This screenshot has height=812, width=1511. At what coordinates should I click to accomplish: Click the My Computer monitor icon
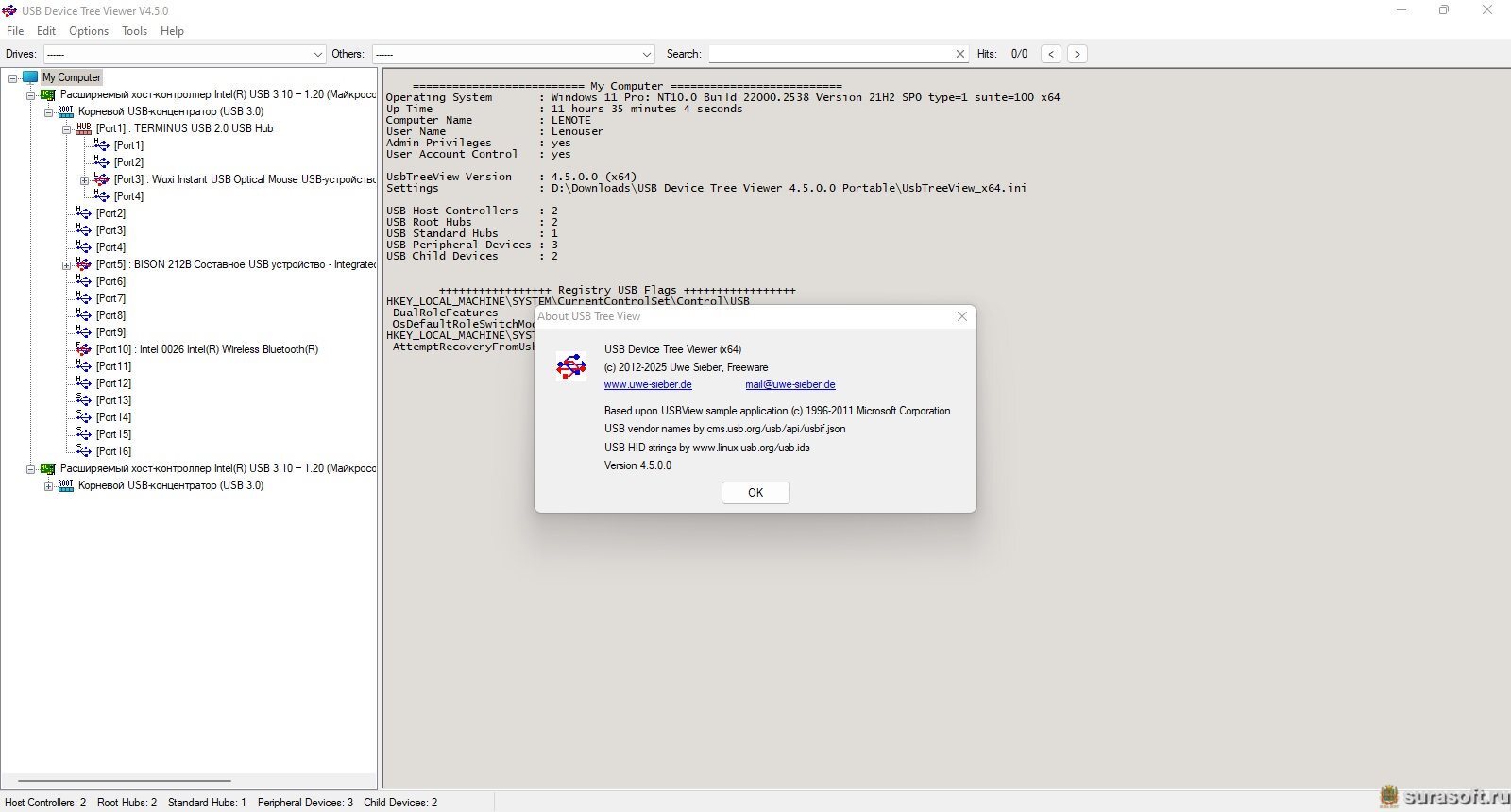[x=30, y=77]
